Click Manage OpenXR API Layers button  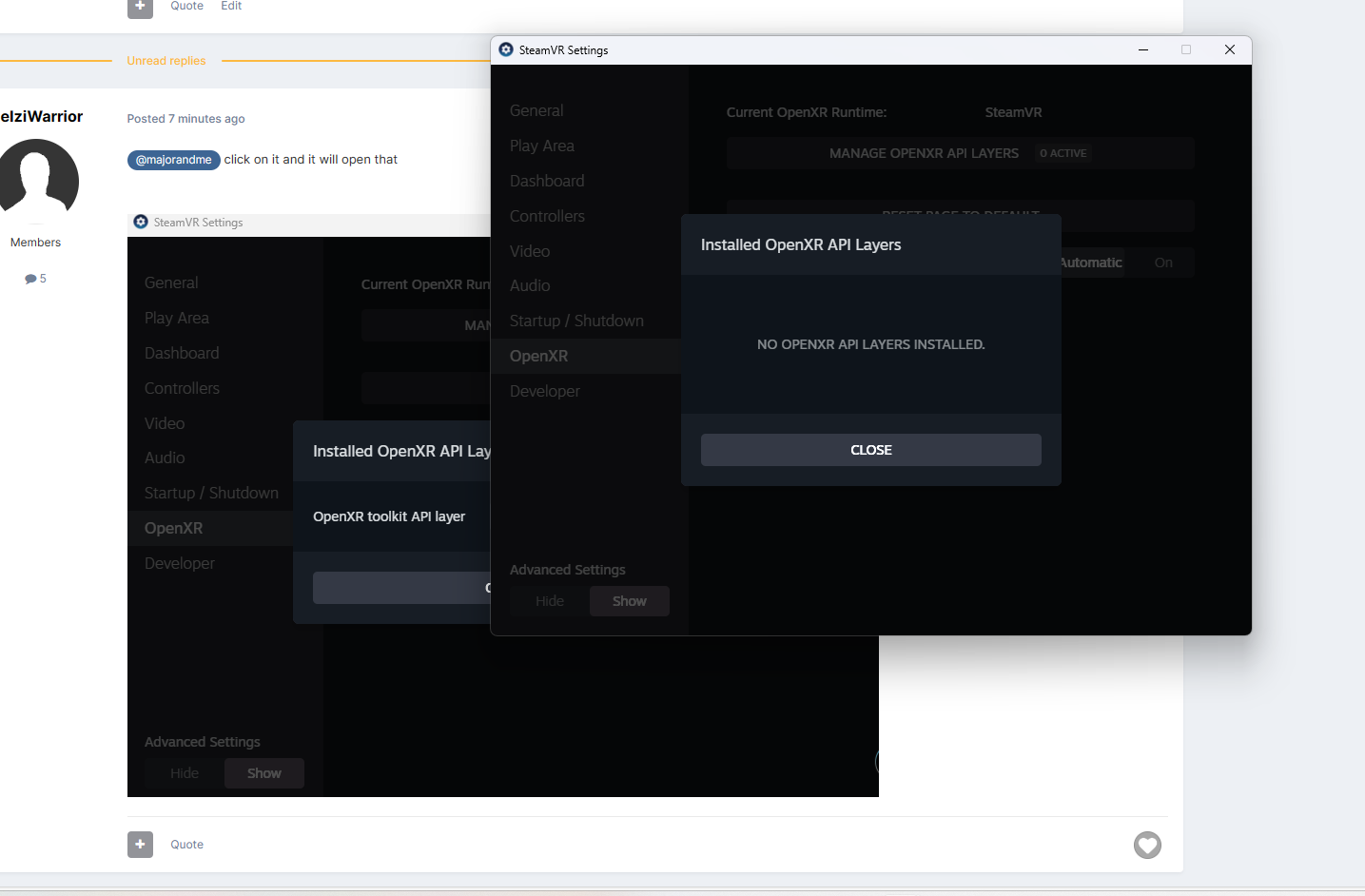coord(961,153)
